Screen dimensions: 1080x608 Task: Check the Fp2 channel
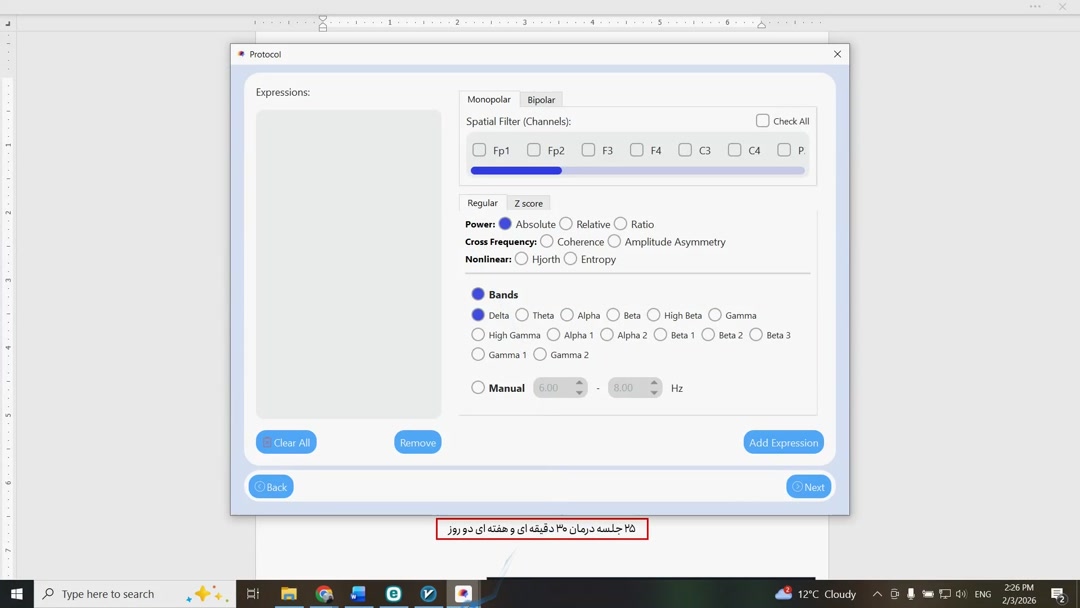[534, 149]
